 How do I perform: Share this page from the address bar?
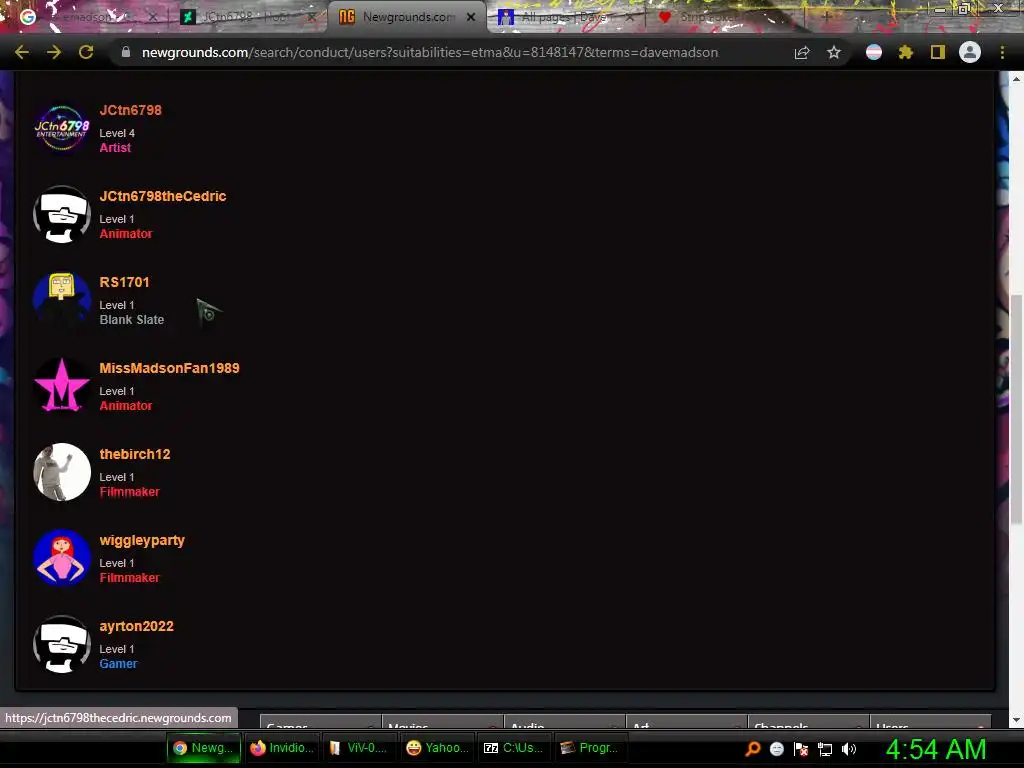click(x=802, y=52)
